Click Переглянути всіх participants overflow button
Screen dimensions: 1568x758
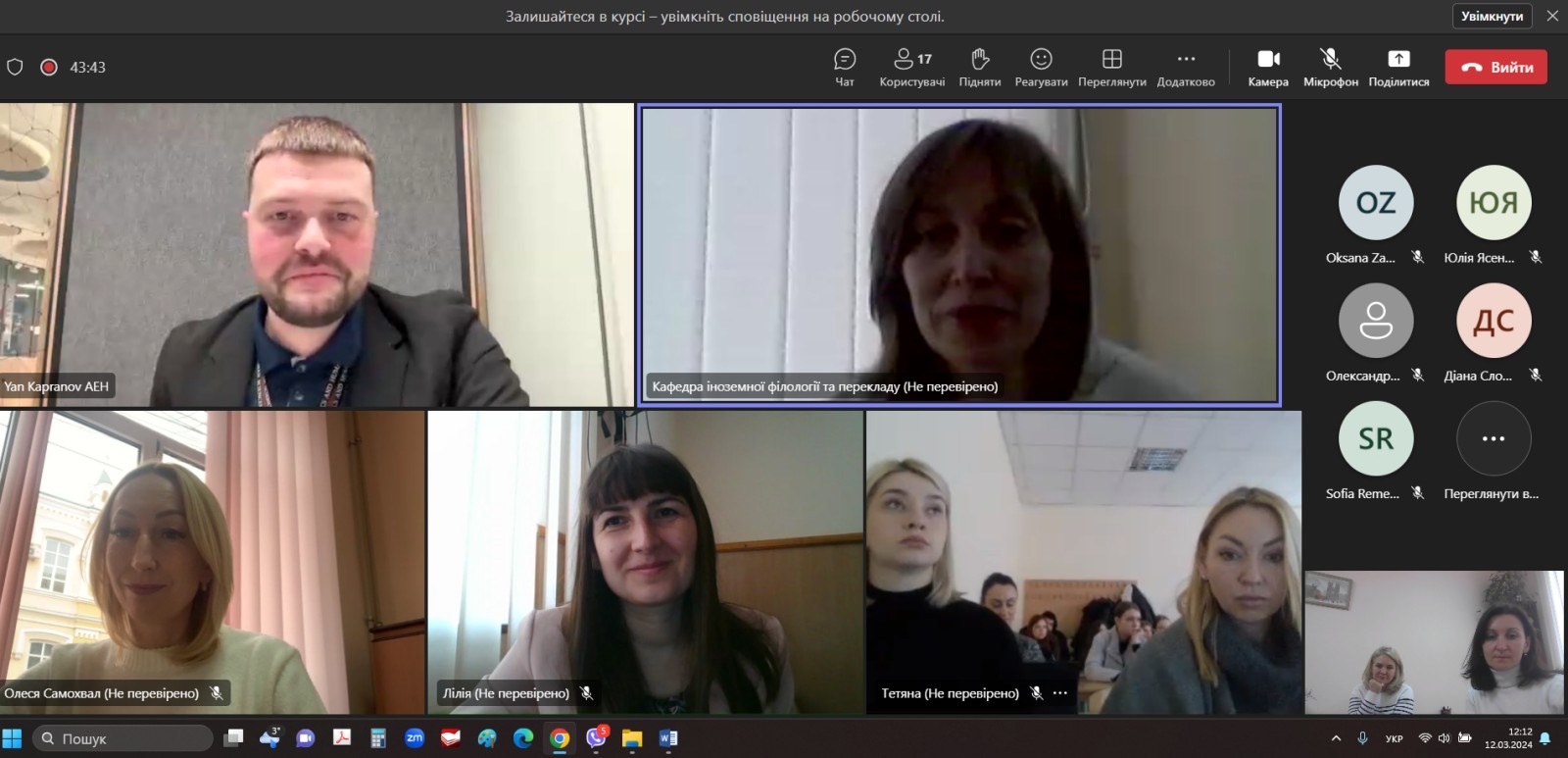point(1494,439)
